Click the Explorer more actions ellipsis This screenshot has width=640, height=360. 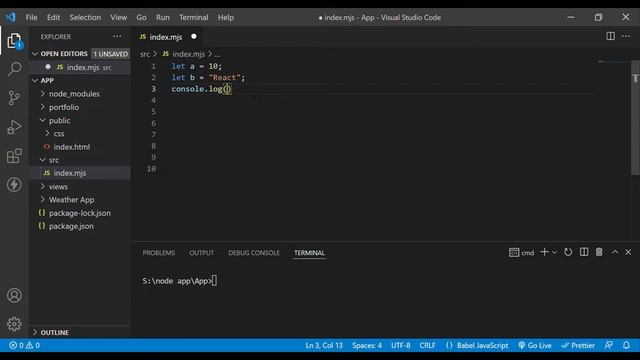point(117,36)
